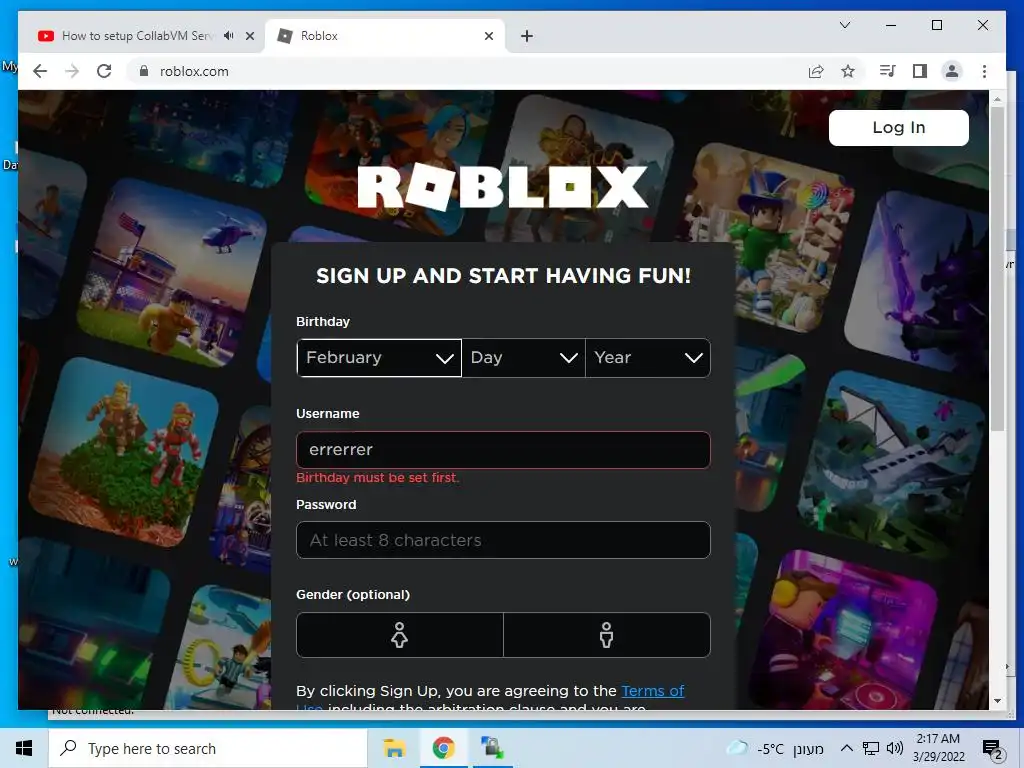Bookmark this page with the star icon
The image size is (1024, 768).
pos(848,71)
